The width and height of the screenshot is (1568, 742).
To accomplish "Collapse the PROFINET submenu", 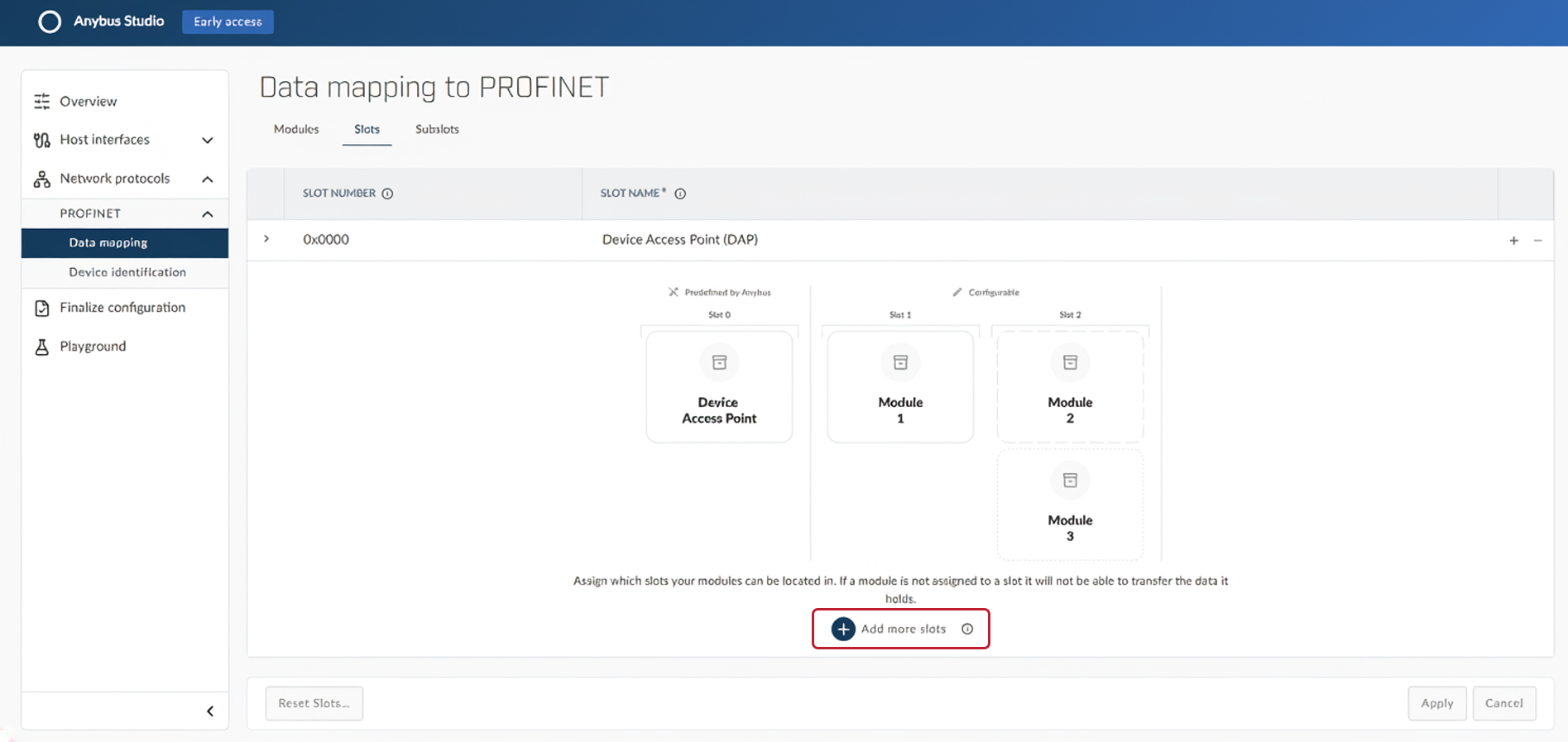I will (x=208, y=214).
